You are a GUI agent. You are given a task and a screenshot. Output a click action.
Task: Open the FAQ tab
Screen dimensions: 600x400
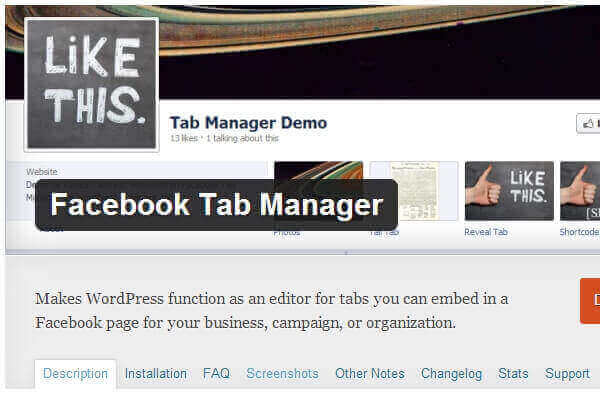(216, 374)
